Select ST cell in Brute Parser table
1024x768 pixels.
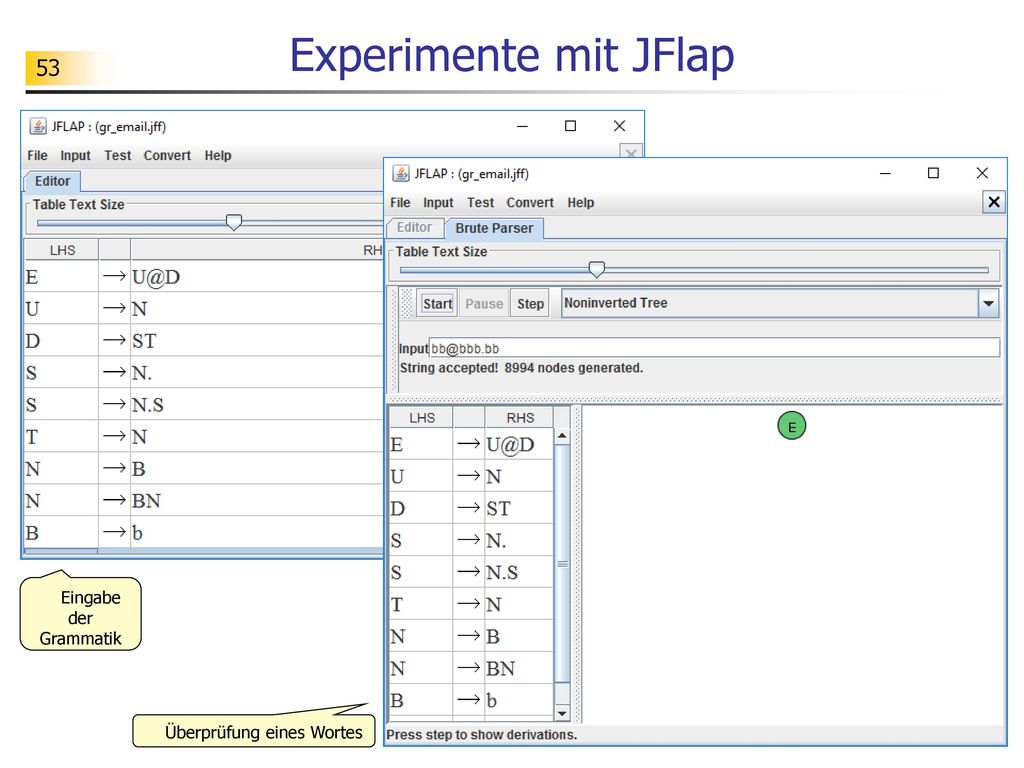pos(519,509)
